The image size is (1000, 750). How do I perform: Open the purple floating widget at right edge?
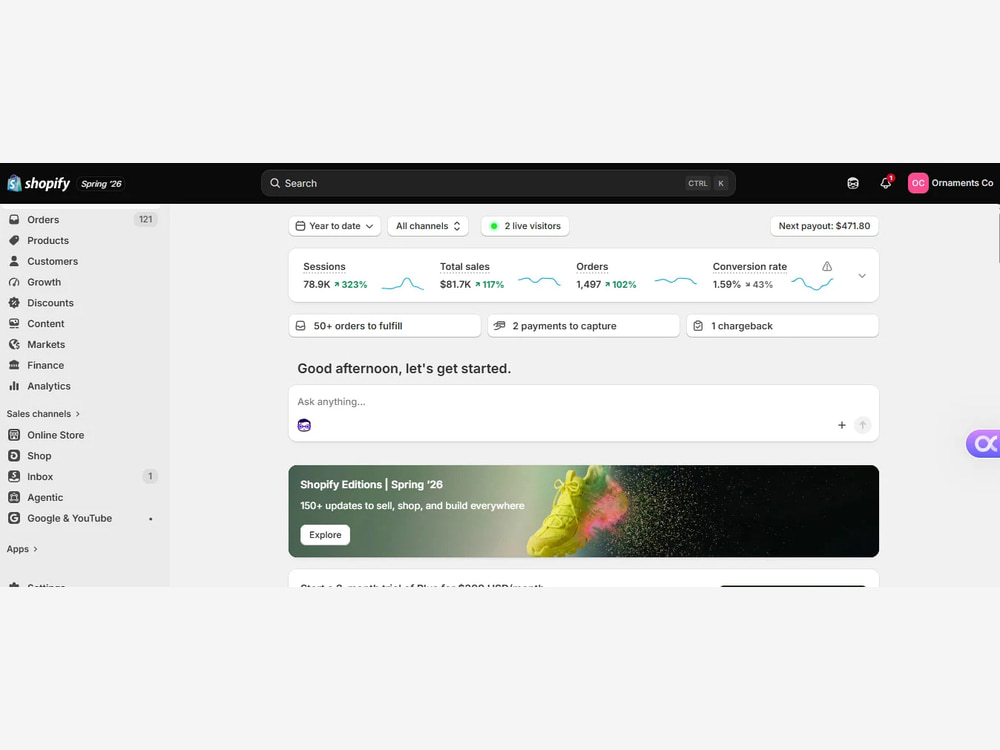coord(983,443)
